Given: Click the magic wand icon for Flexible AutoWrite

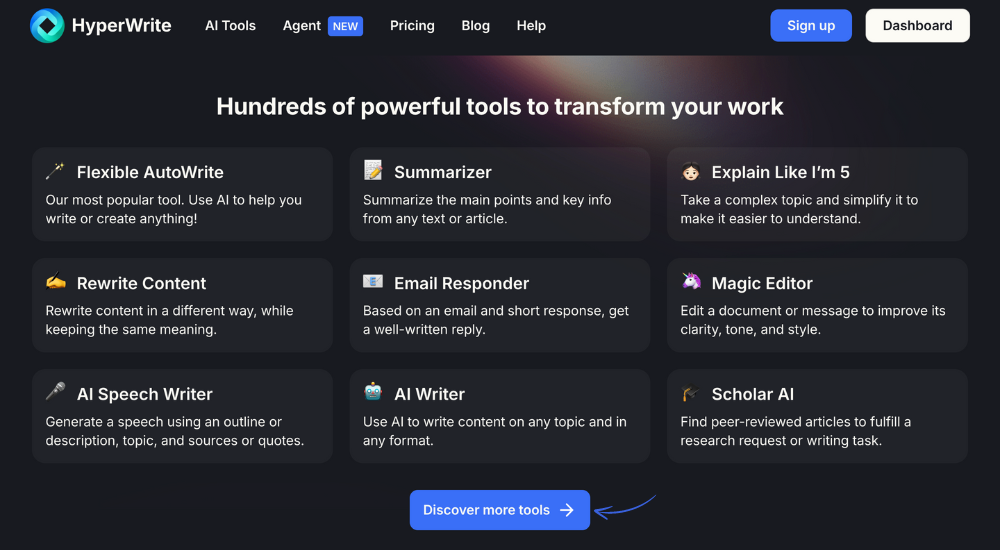Looking at the screenshot, I should coord(55,171).
